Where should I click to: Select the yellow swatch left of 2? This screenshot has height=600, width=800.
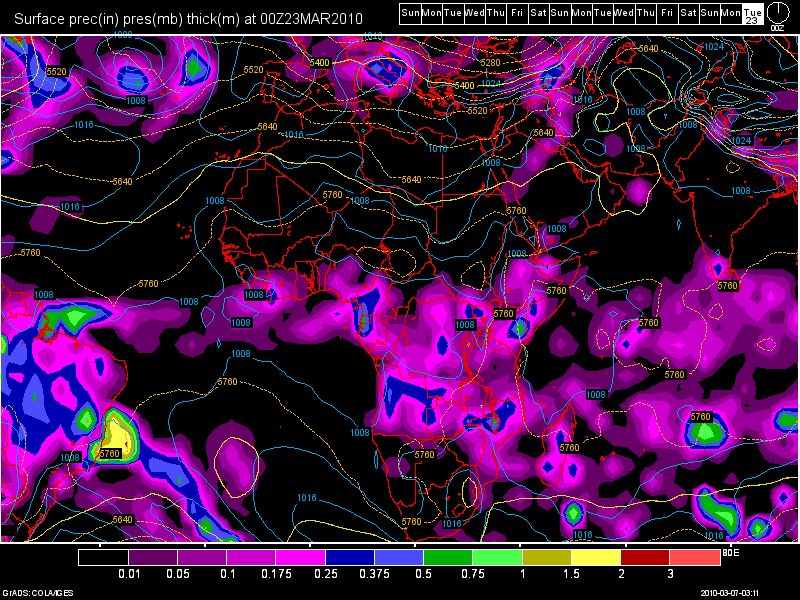596,557
